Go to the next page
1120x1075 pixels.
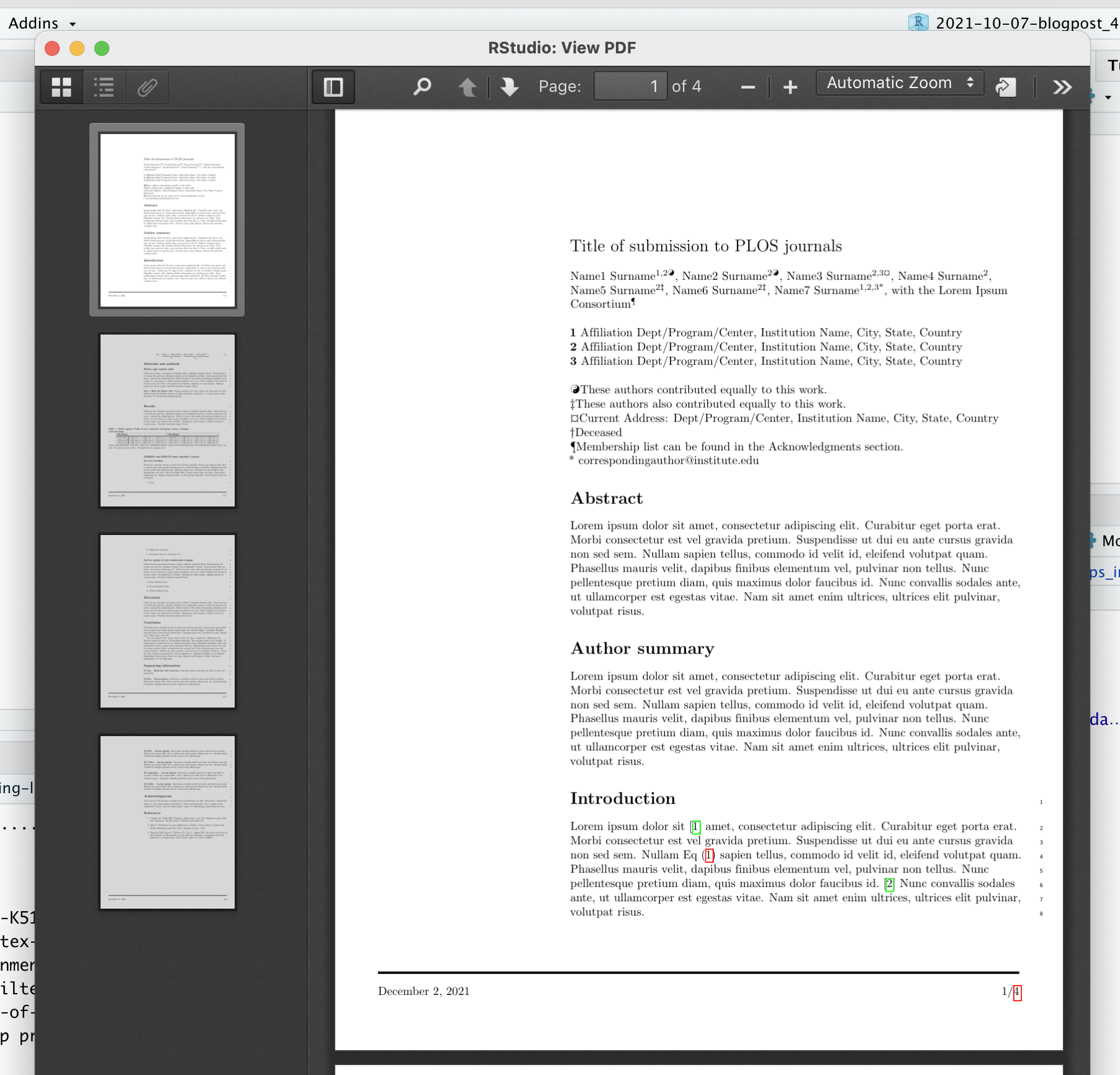point(508,86)
